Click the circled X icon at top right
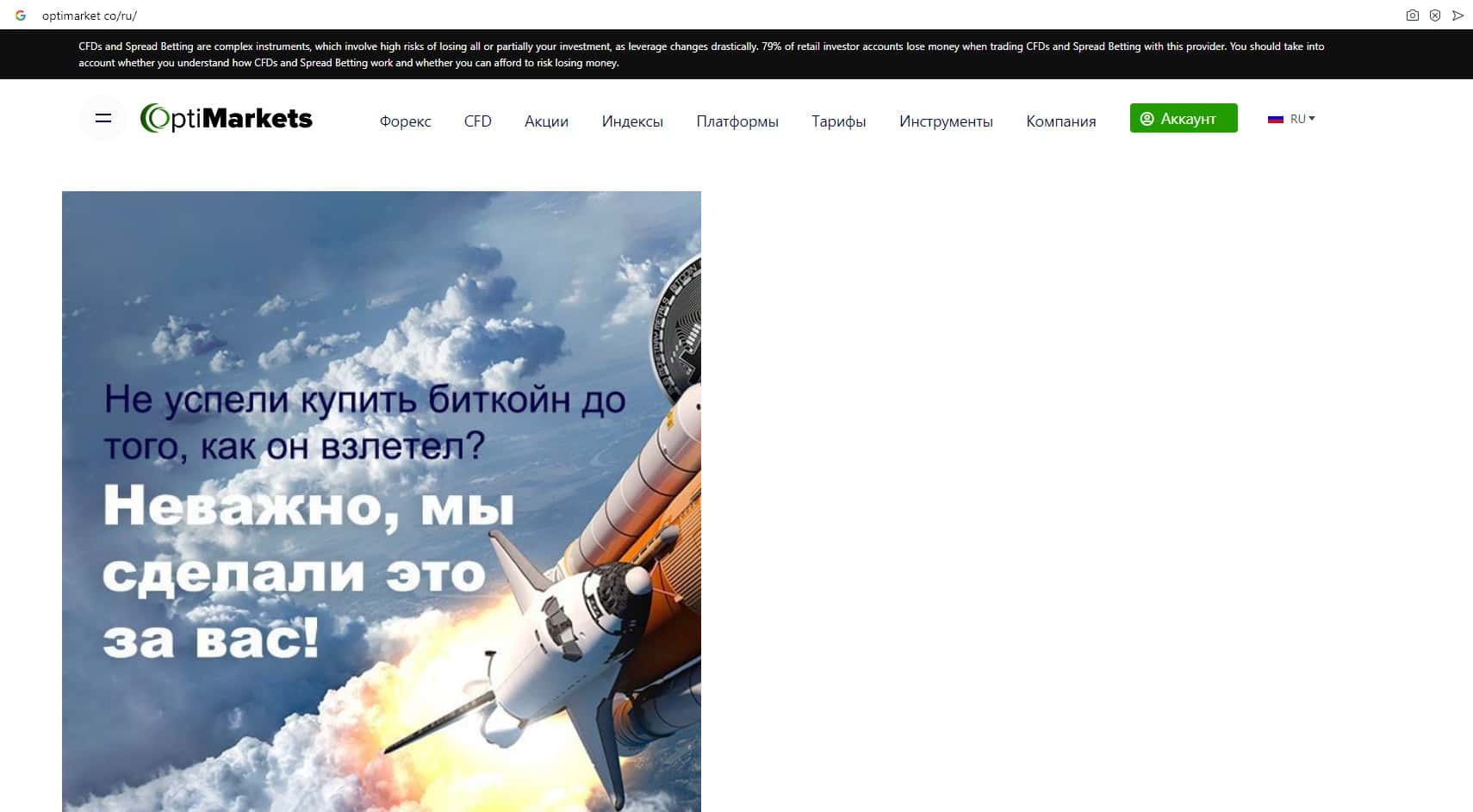This screenshot has width=1473, height=812. [x=1435, y=15]
